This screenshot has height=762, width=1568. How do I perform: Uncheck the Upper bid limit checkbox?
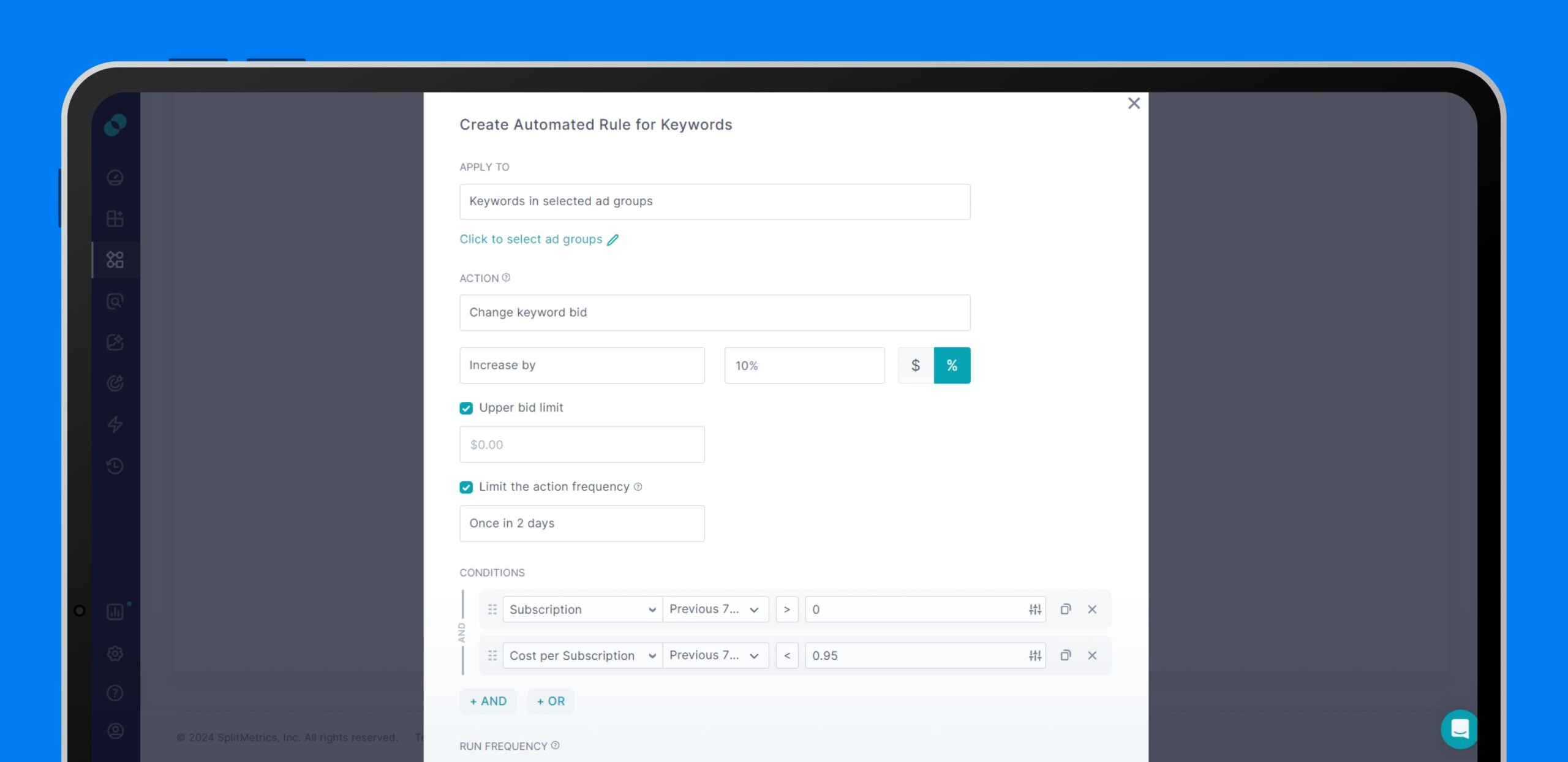466,408
